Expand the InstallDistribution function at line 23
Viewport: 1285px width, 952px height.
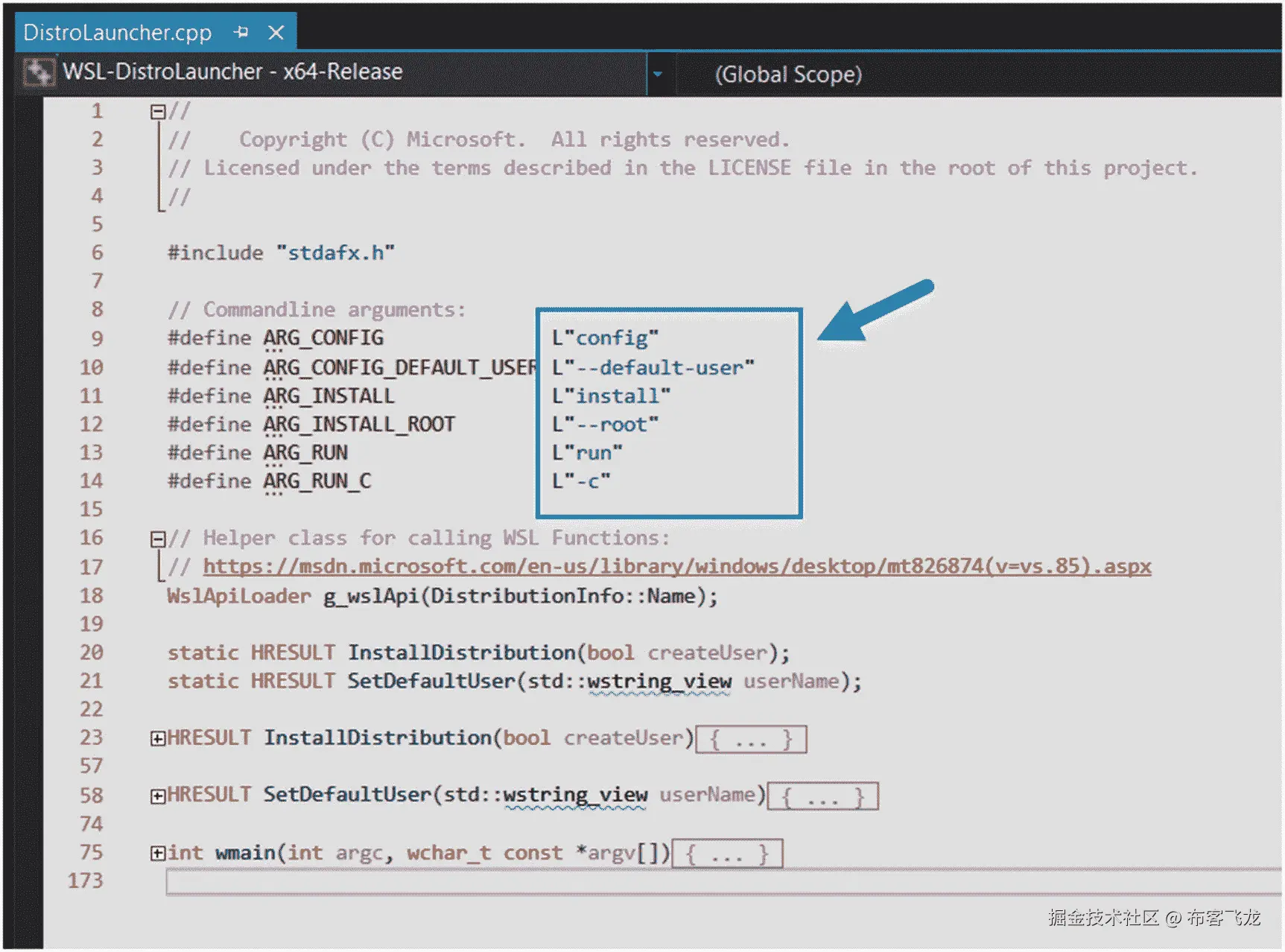tap(158, 738)
